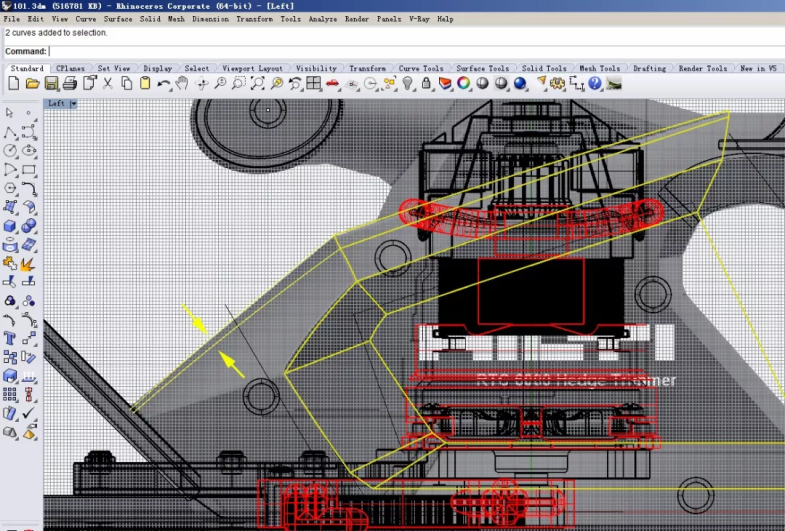The image size is (785, 531).
Task: Toggle the padlock lock objects icon
Action: 425,83
